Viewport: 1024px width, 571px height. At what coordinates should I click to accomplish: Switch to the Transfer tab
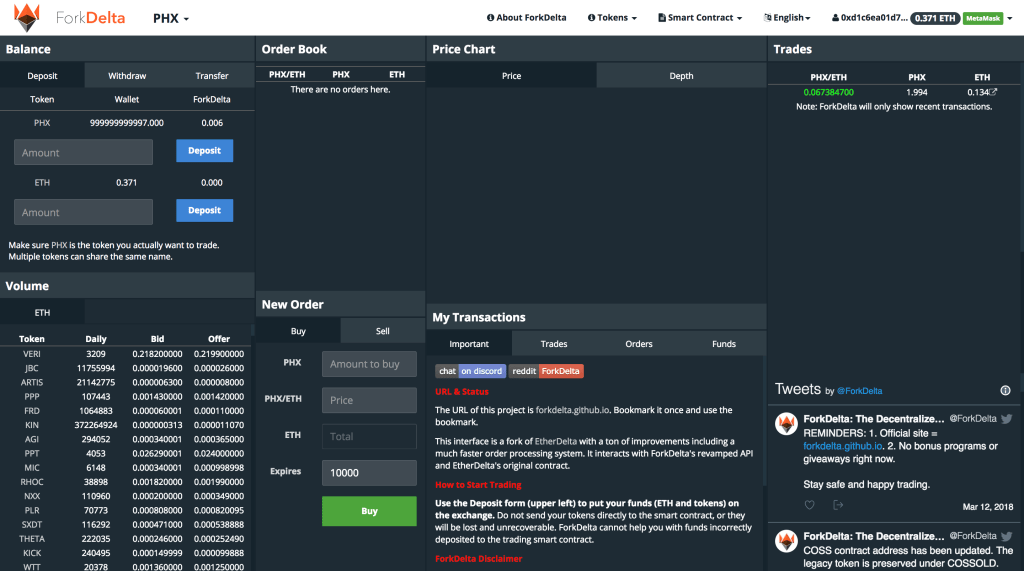coord(212,76)
